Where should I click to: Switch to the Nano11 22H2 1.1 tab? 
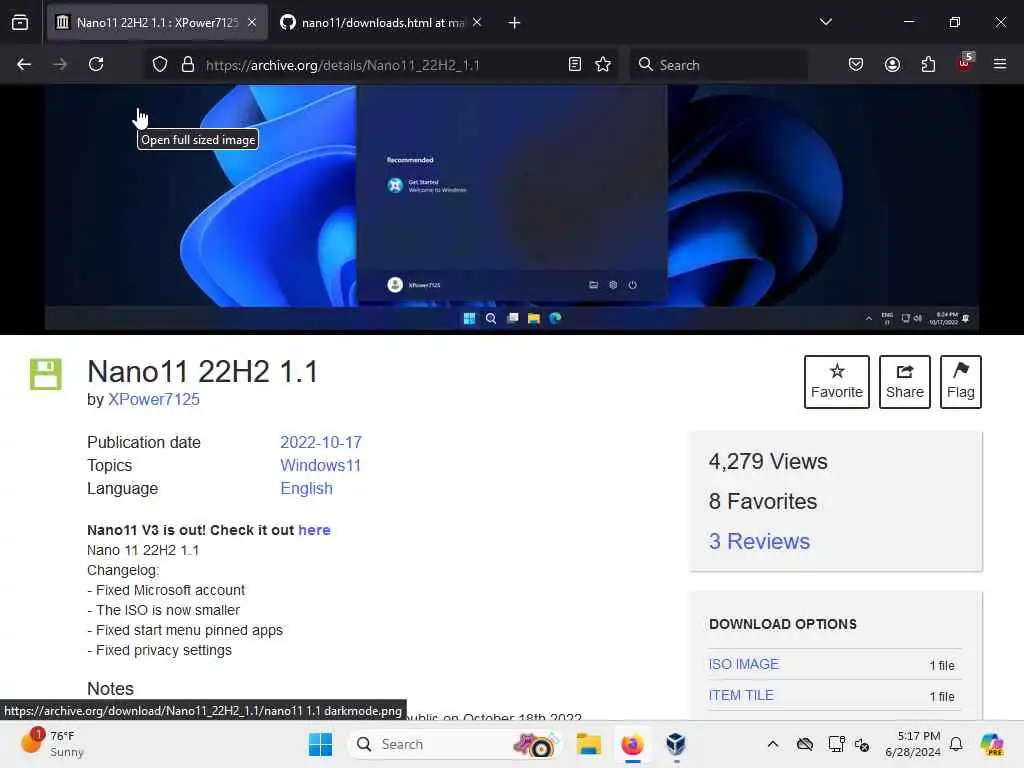pyautogui.click(x=157, y=23)
